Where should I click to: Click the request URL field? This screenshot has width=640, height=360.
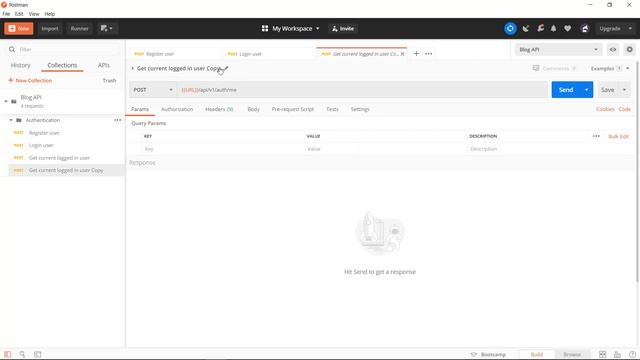tap(362, 90)
